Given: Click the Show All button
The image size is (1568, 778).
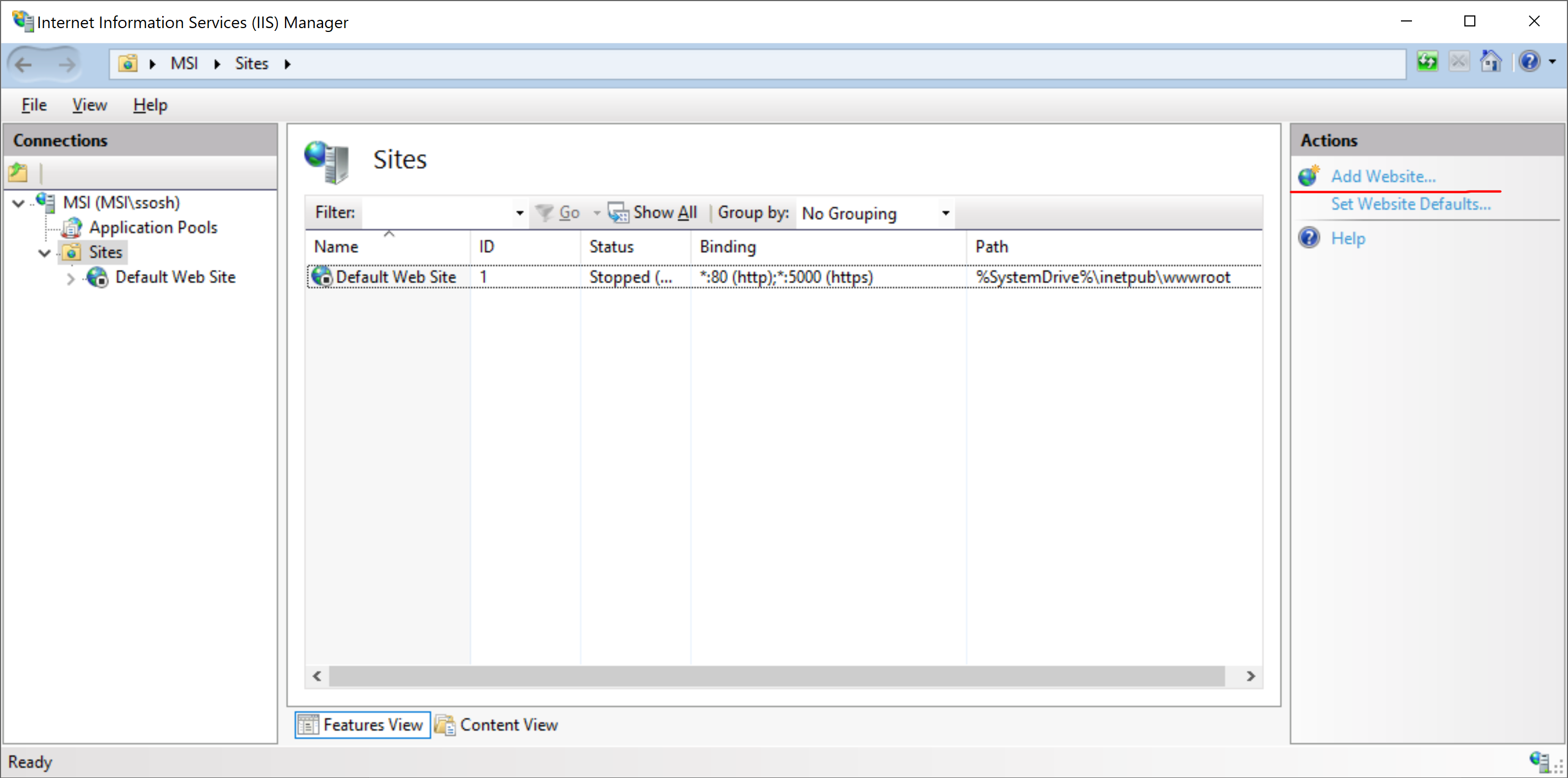Looking at the screenshot, I should 653,212.
